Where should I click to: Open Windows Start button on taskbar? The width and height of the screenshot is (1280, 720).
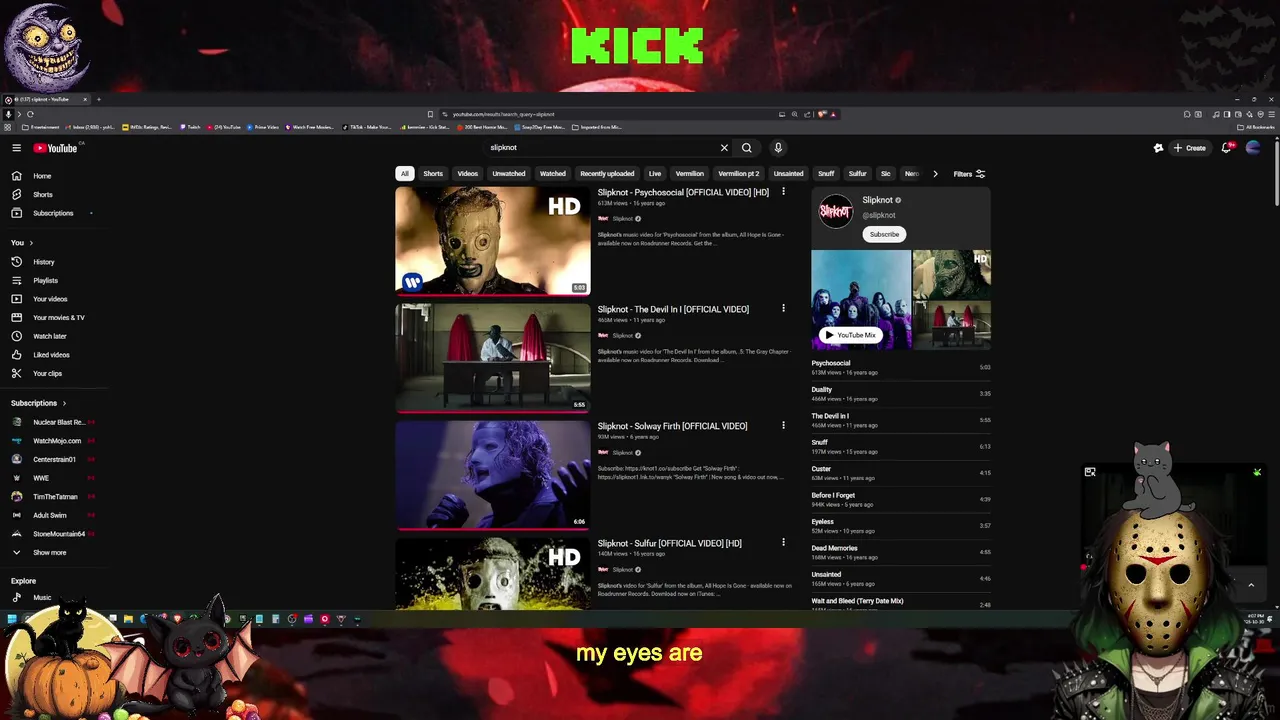coord(12,619)
